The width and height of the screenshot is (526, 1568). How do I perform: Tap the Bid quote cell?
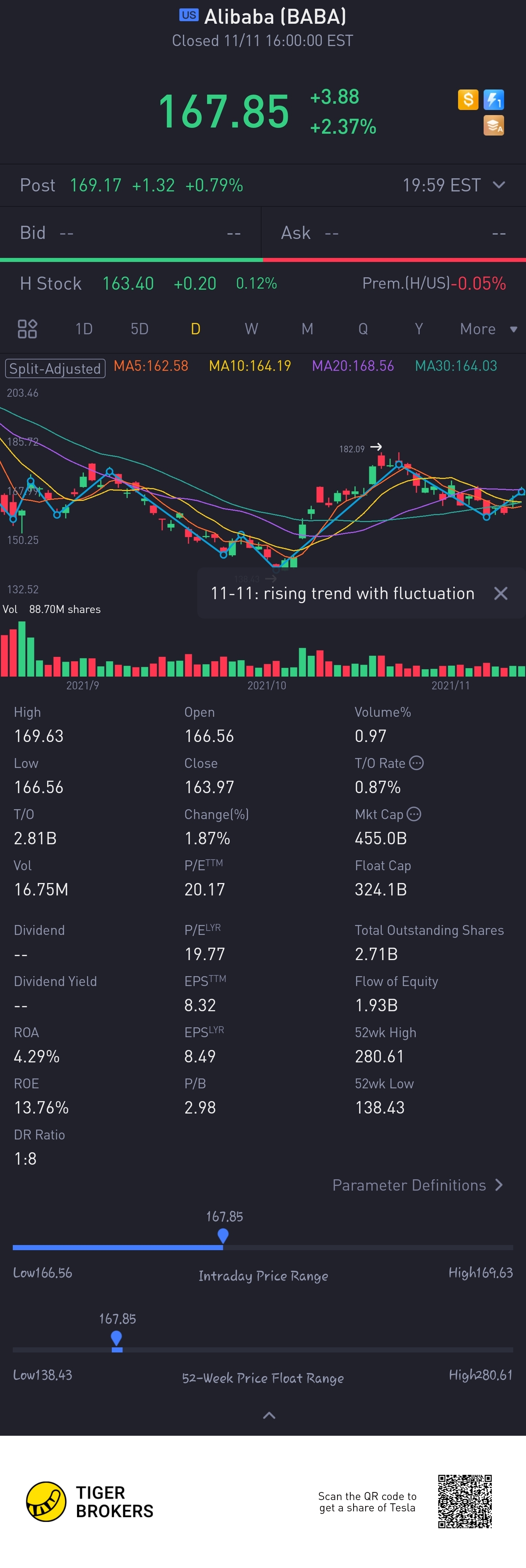pyautogui.click(x=130, y=232)
